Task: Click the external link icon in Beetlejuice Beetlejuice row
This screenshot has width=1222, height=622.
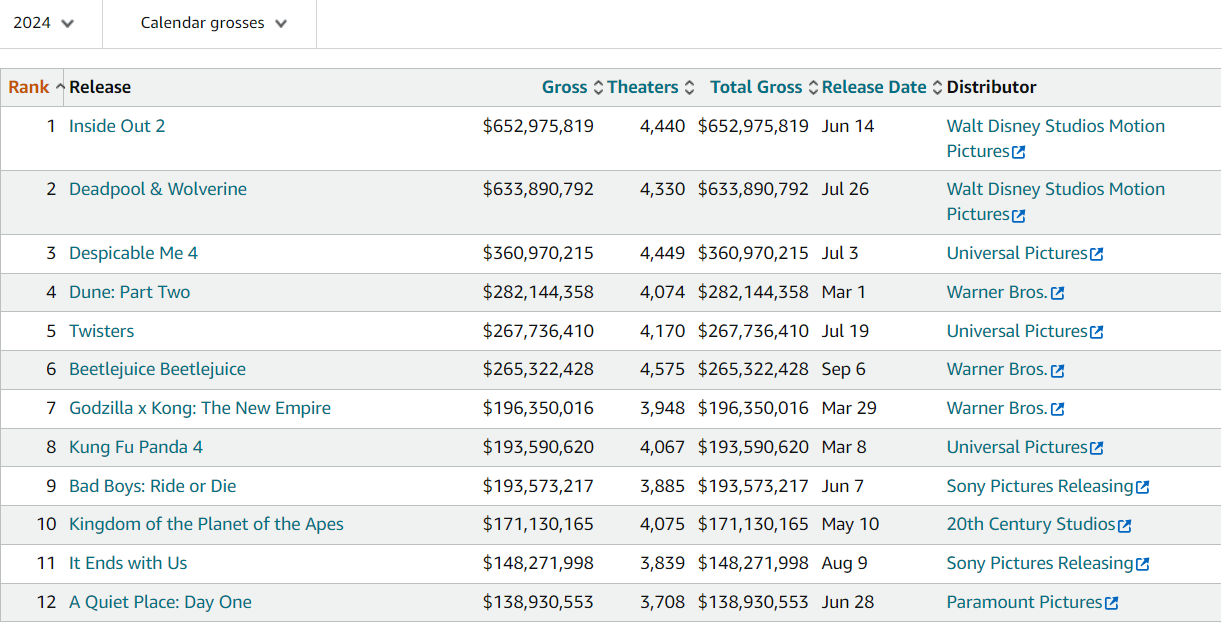Action: coord(1058,370)
